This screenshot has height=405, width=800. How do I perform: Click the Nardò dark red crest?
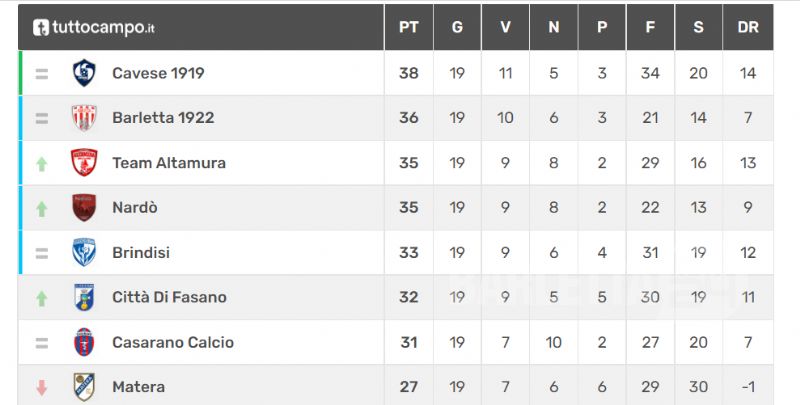coord(84,208)
